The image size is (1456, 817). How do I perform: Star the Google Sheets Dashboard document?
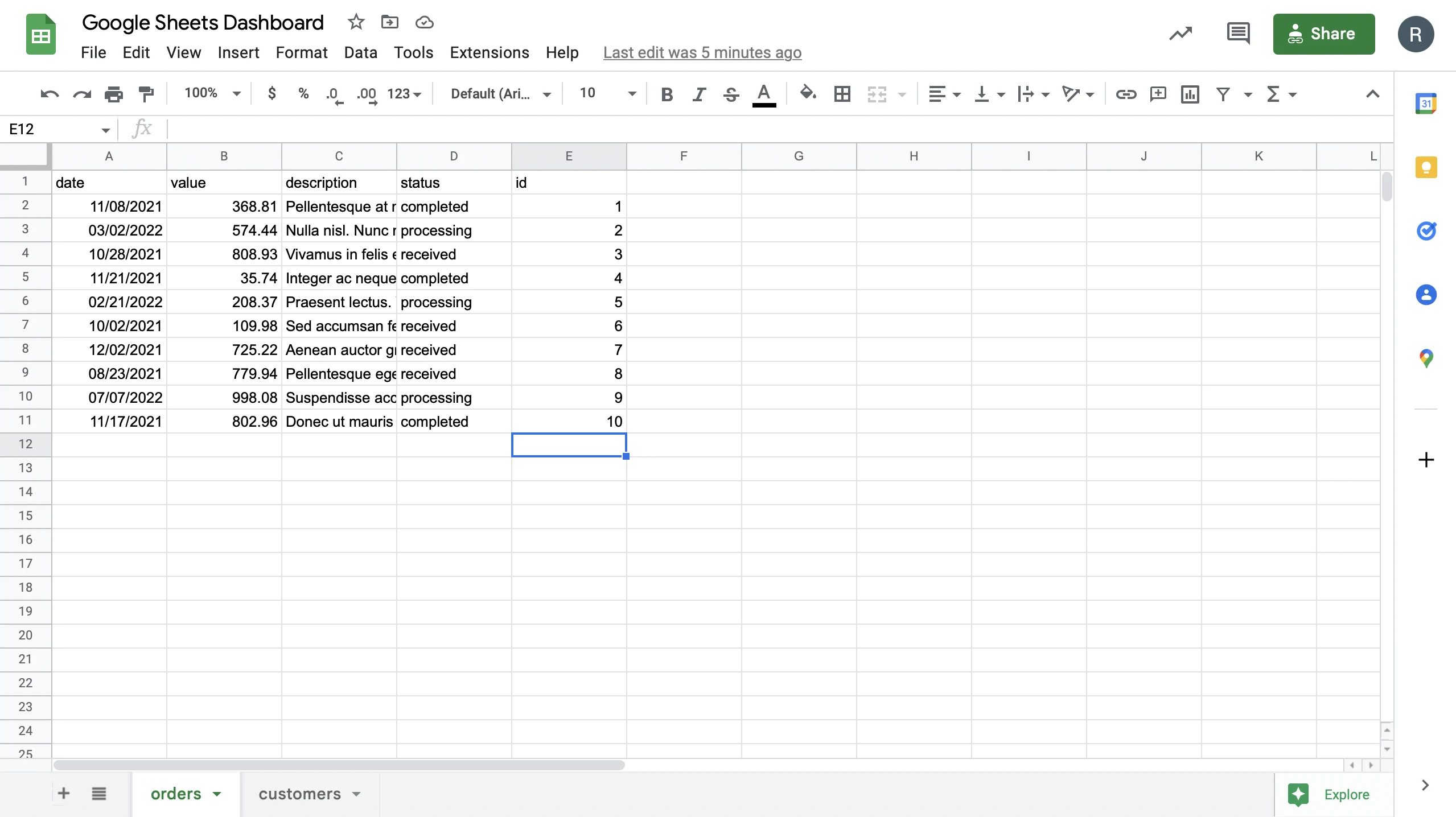[x=356, y=22]
